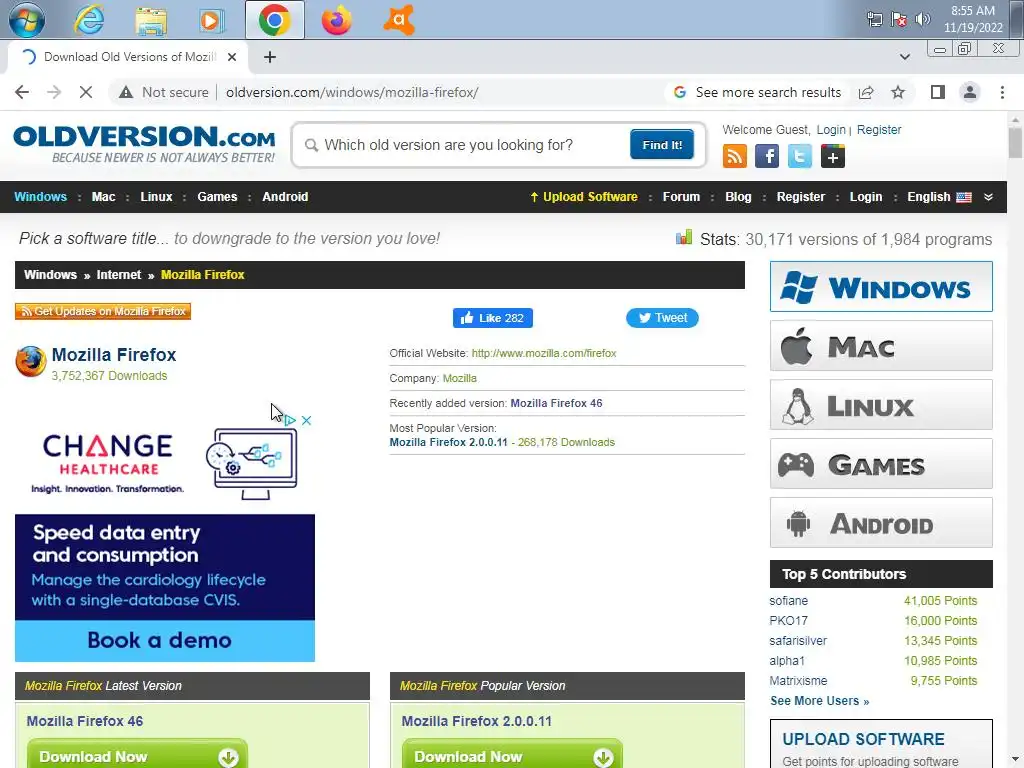1024x768 pixels.
Task: Switch to Chrome in the taskbar
Action: coord(275,20)
